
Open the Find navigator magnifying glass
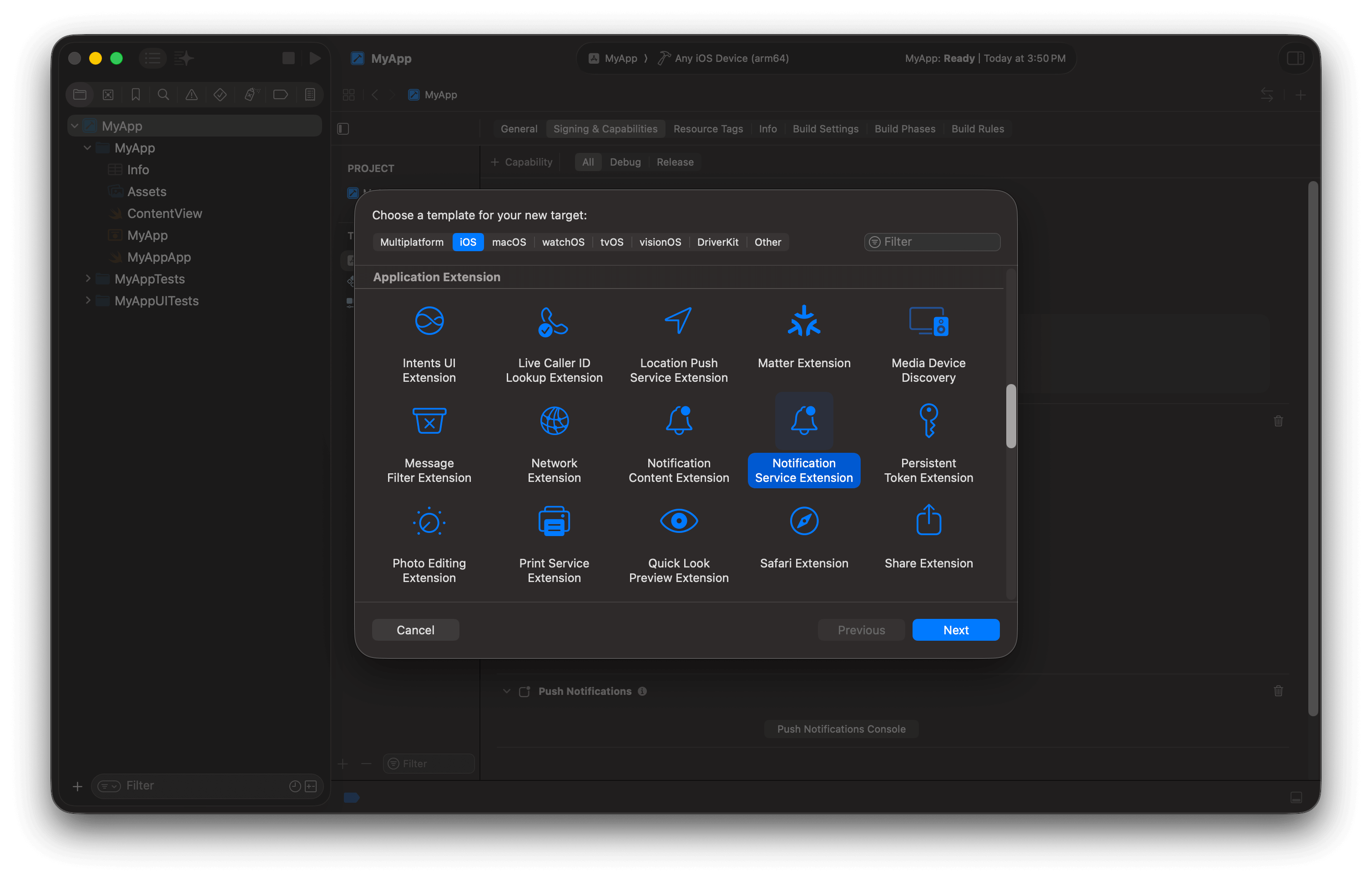tap(164, 94)
